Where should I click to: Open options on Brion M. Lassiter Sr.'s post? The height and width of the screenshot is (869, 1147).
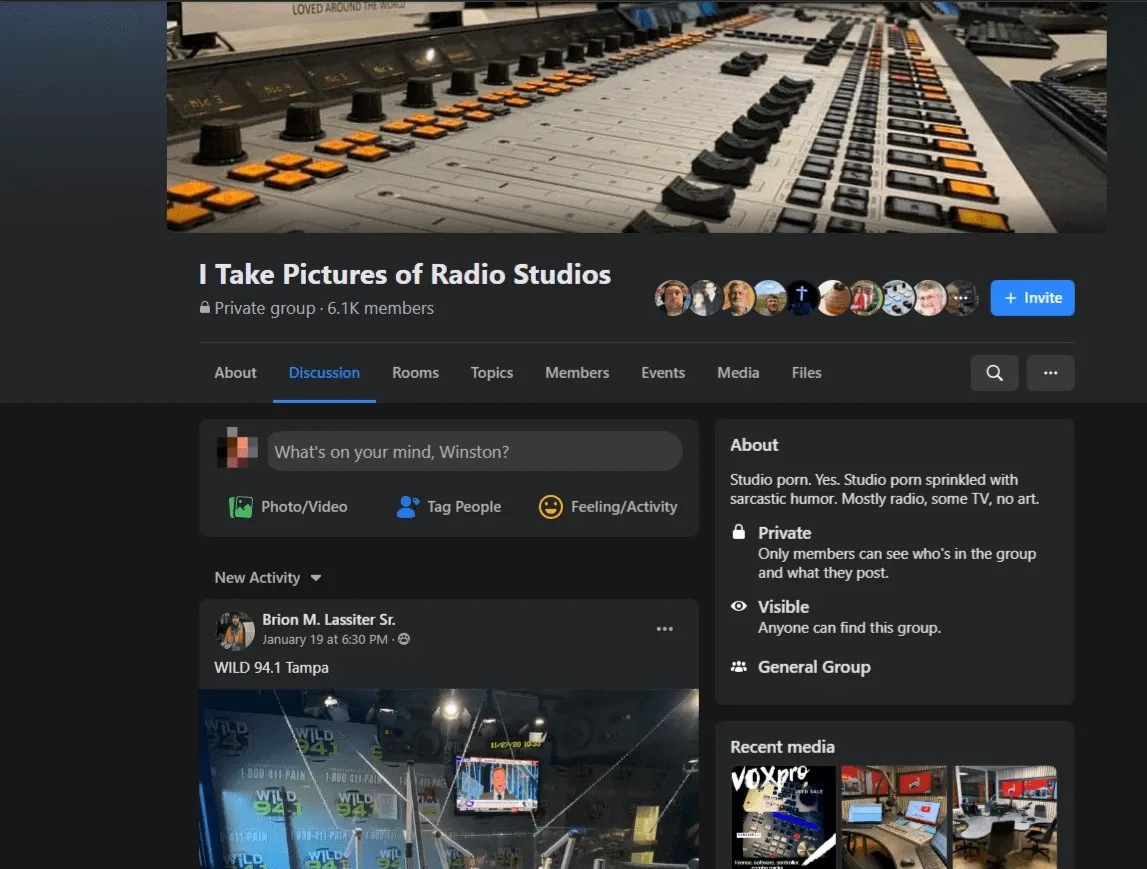pos(665,629)
